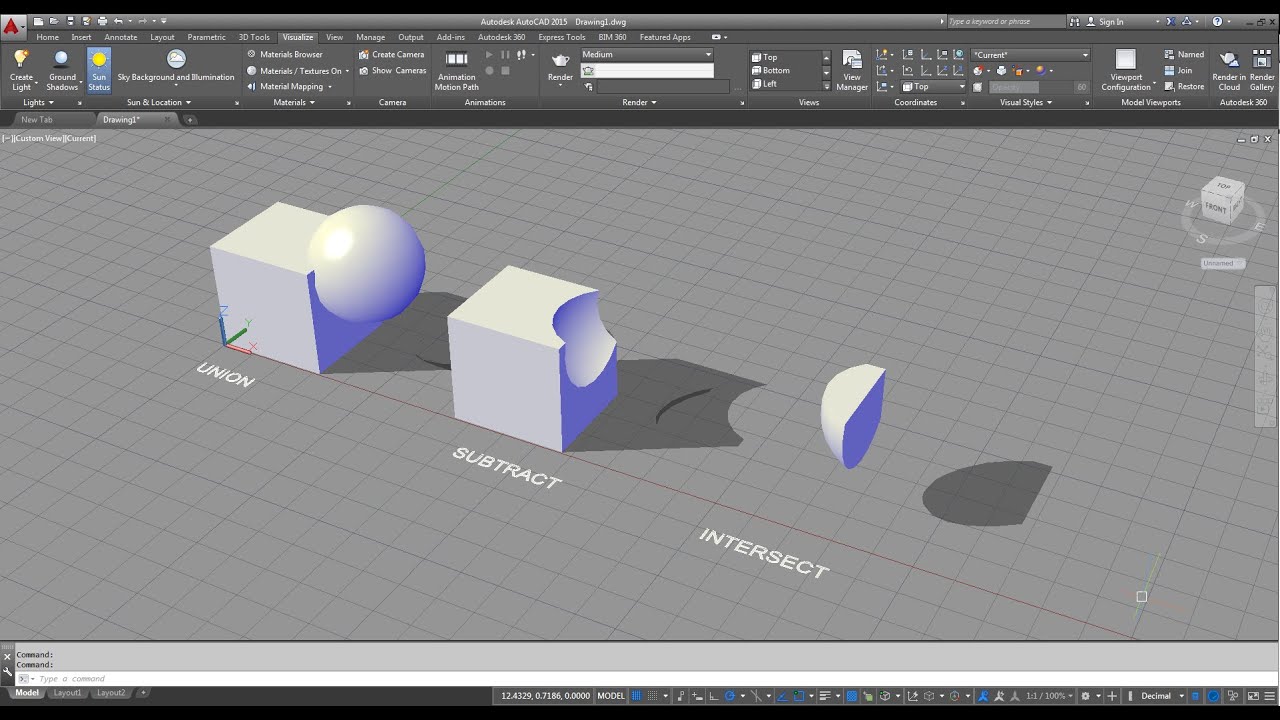The image size is (1280, 720).
Task: Open Top dropdown in Coordinates panel
Action: click(x=933, y=87)
